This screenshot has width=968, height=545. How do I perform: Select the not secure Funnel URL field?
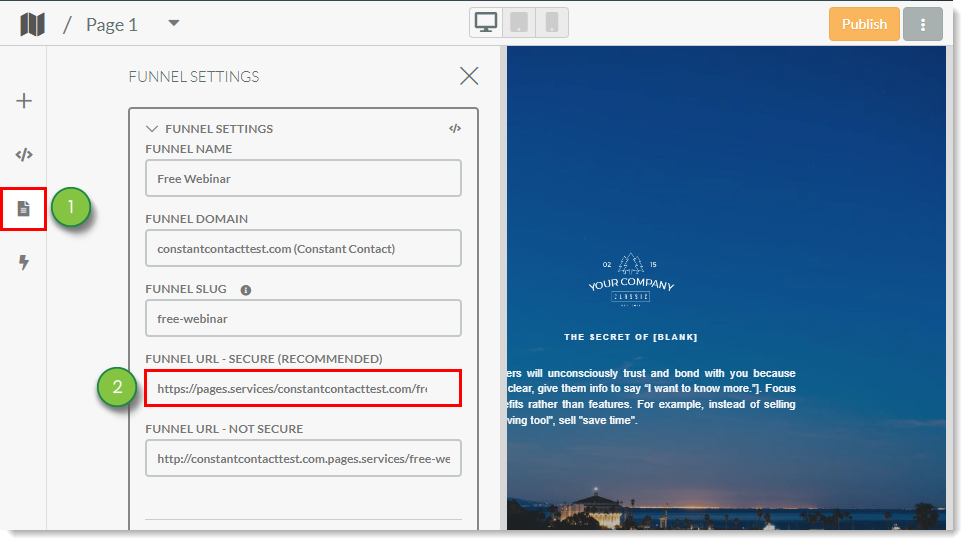[303, 458]
